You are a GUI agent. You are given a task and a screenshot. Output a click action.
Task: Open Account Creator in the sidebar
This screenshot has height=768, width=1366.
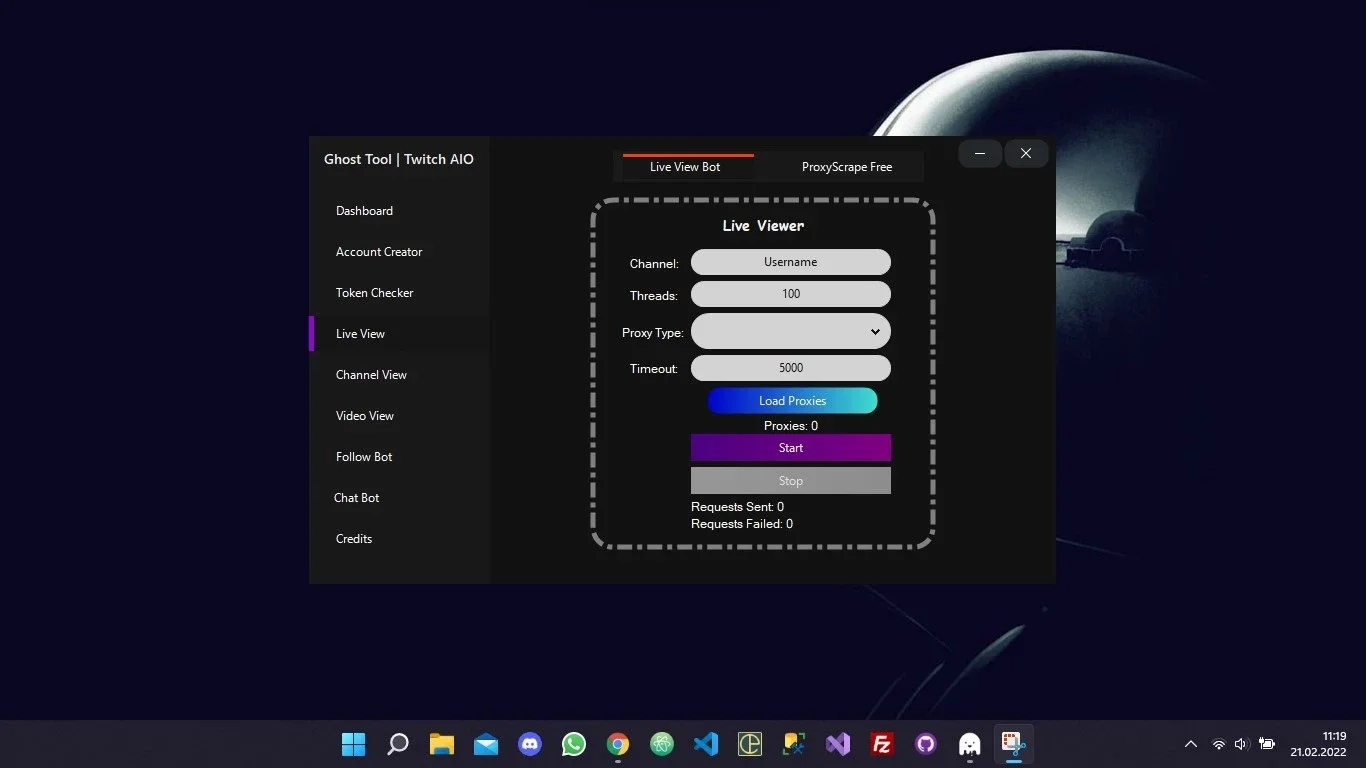(x=379, y=252)
